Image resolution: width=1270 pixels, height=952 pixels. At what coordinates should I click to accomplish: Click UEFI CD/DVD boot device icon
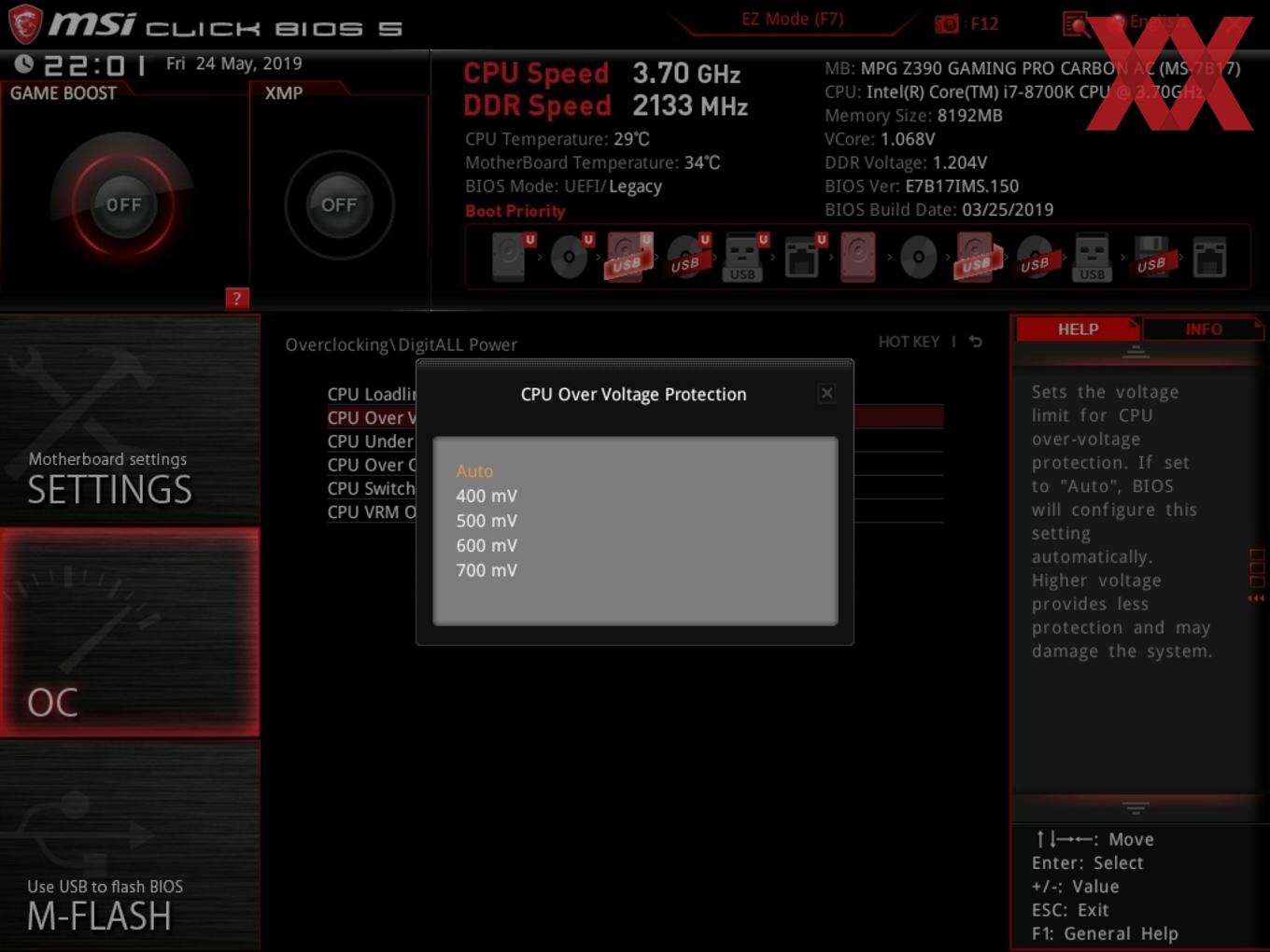570,257
